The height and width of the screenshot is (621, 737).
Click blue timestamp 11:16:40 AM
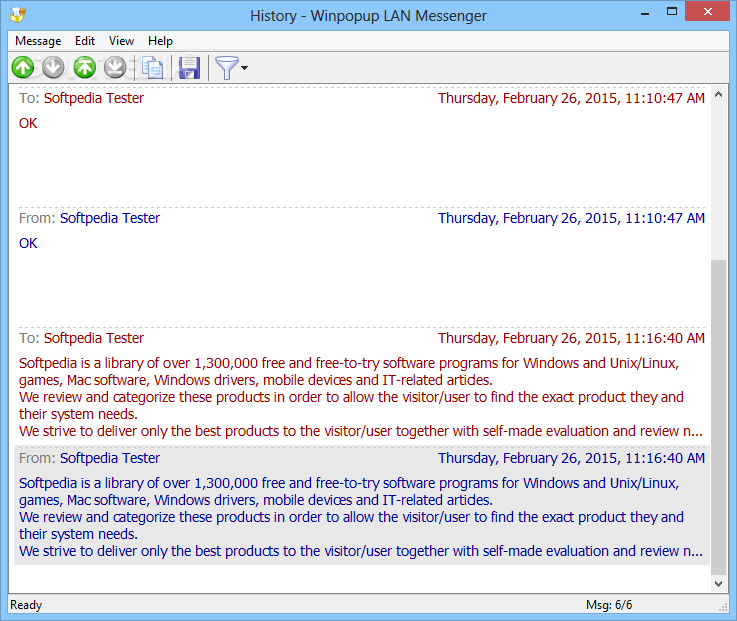click(x=571, y=458)
